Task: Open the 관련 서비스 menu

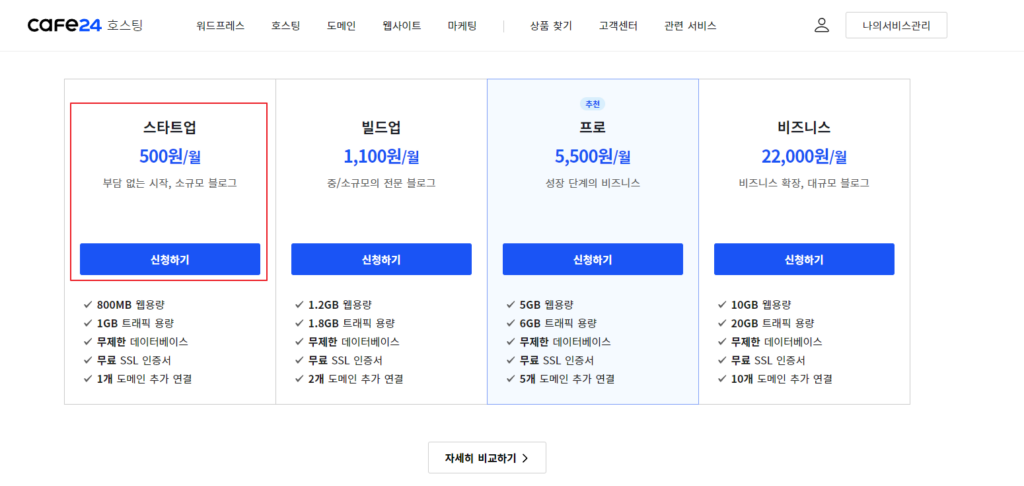Action: coord(690,26)
